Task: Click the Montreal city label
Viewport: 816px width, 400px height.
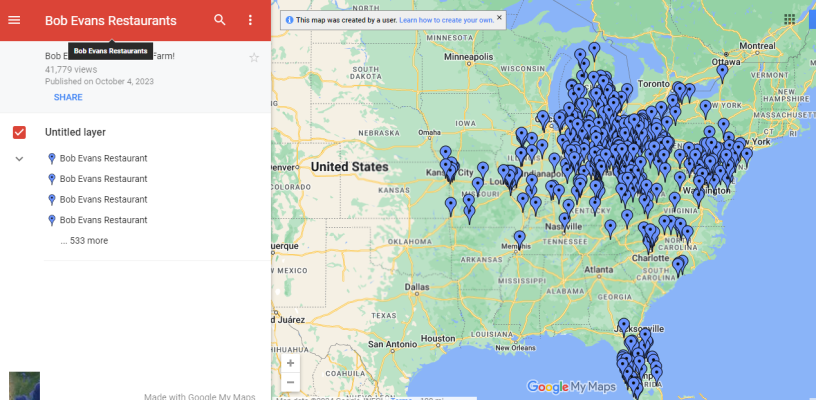Action: coord(757,46)
